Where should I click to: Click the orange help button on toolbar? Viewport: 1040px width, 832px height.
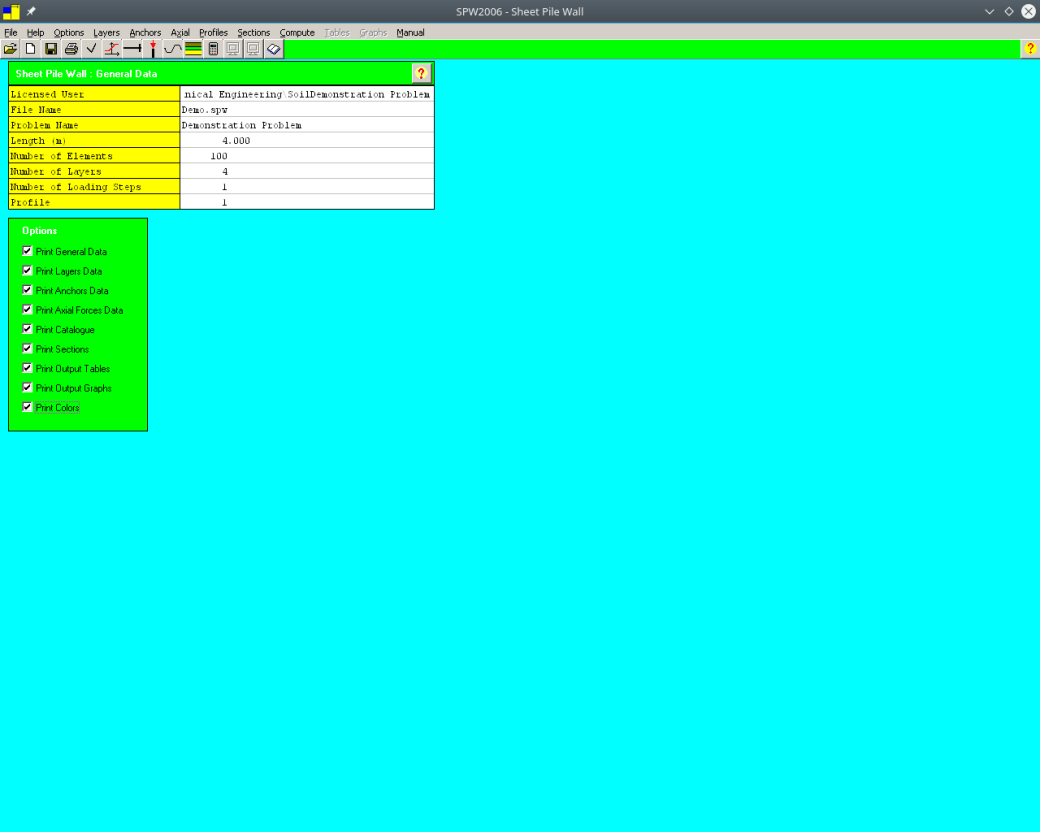click(1029, 48)
